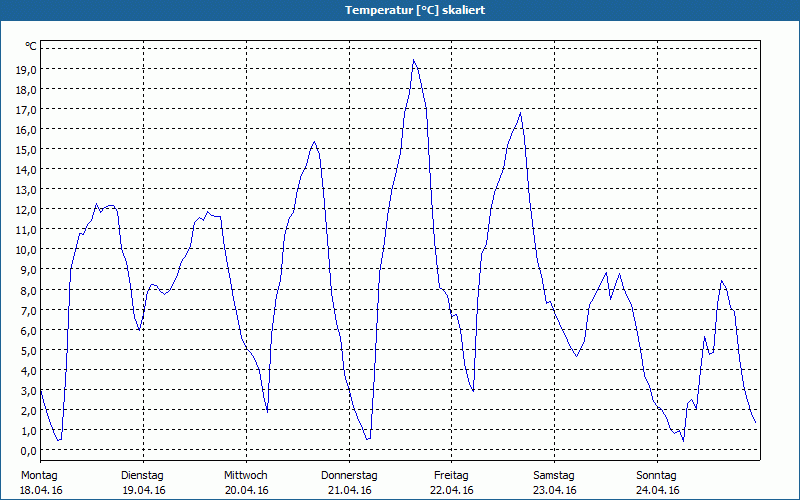Click the 7,0 axis label
The width and height of the screenshot is (800, 500).
(28, 310)
